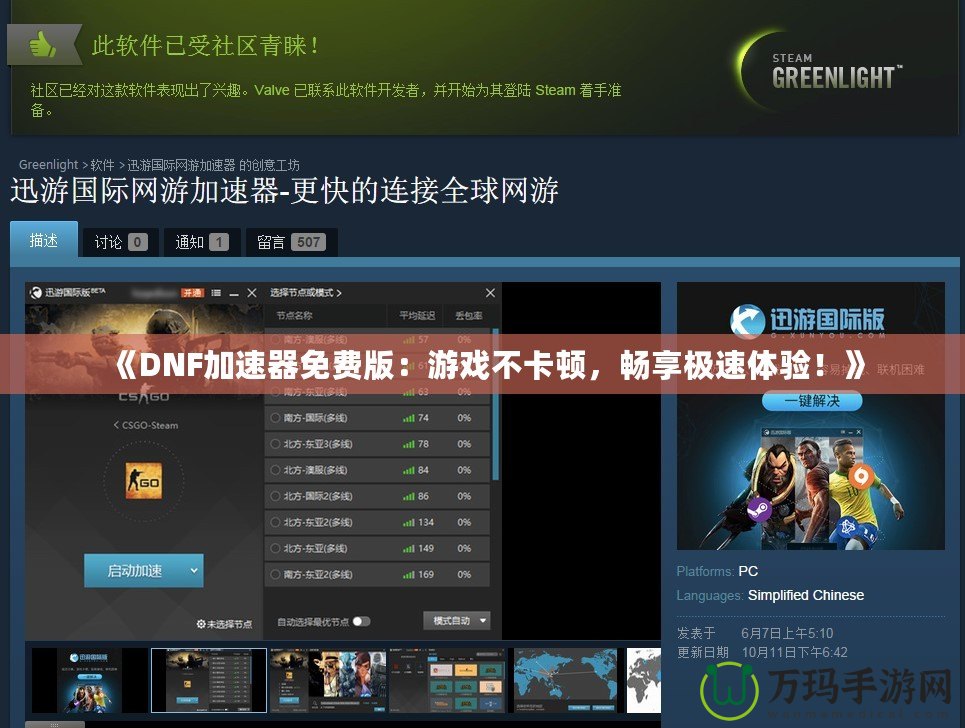Image resolution: width=965 pixels, height=728 pixels.
Task: Select 北方-国际2(多线) node radio button
Action: 275,496
